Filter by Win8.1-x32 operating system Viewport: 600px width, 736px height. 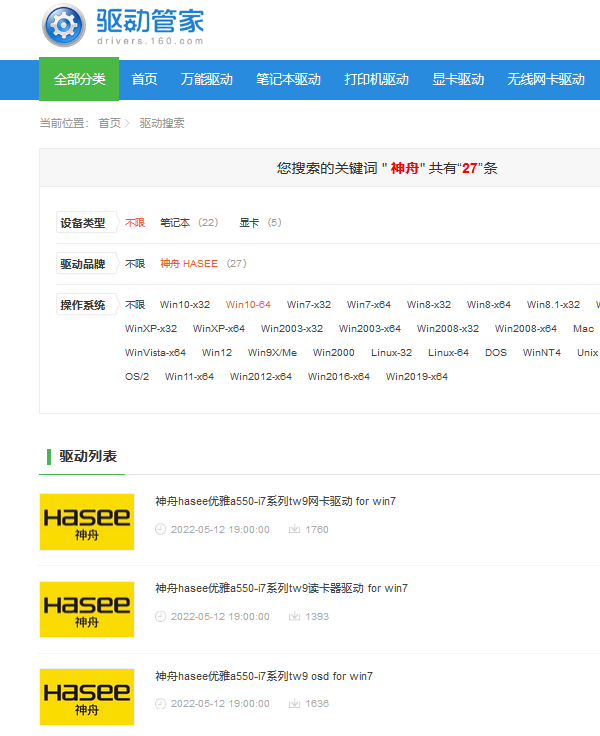pyautogui.click(x=553, y=305)
